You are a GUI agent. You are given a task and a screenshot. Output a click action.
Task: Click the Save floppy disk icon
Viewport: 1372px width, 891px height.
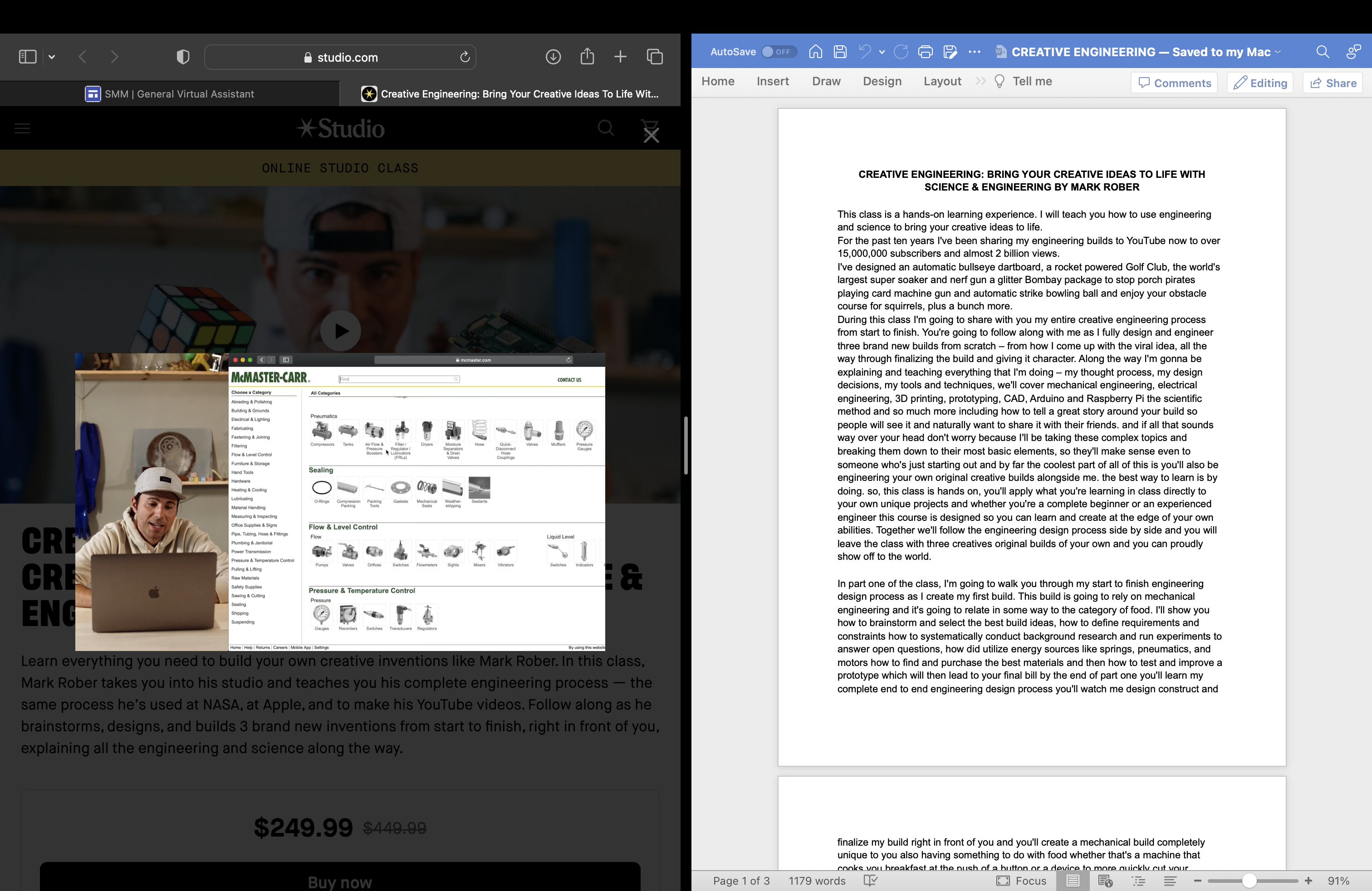(840, 52)
